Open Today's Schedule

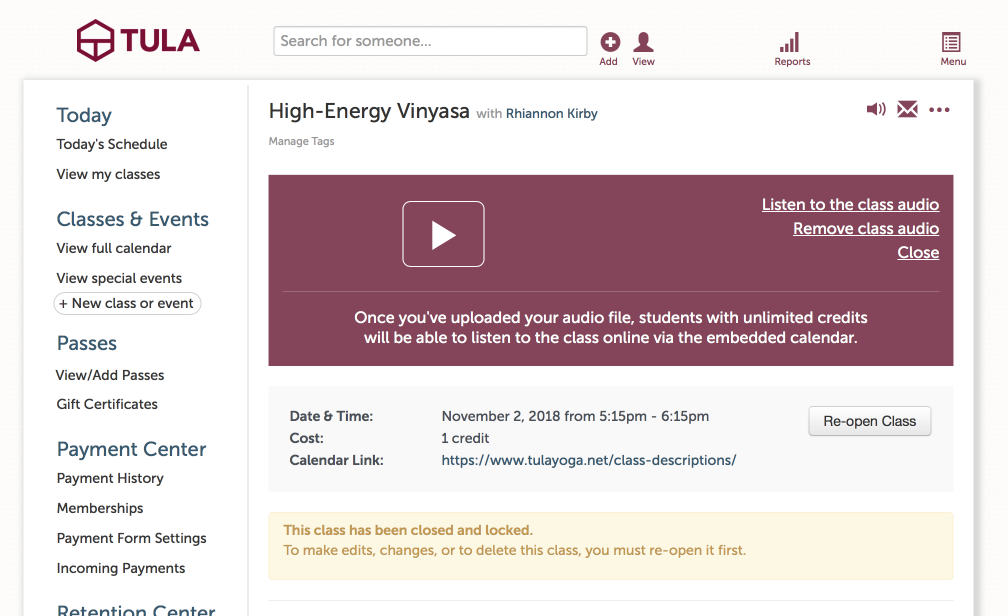(x=112, y=144)
